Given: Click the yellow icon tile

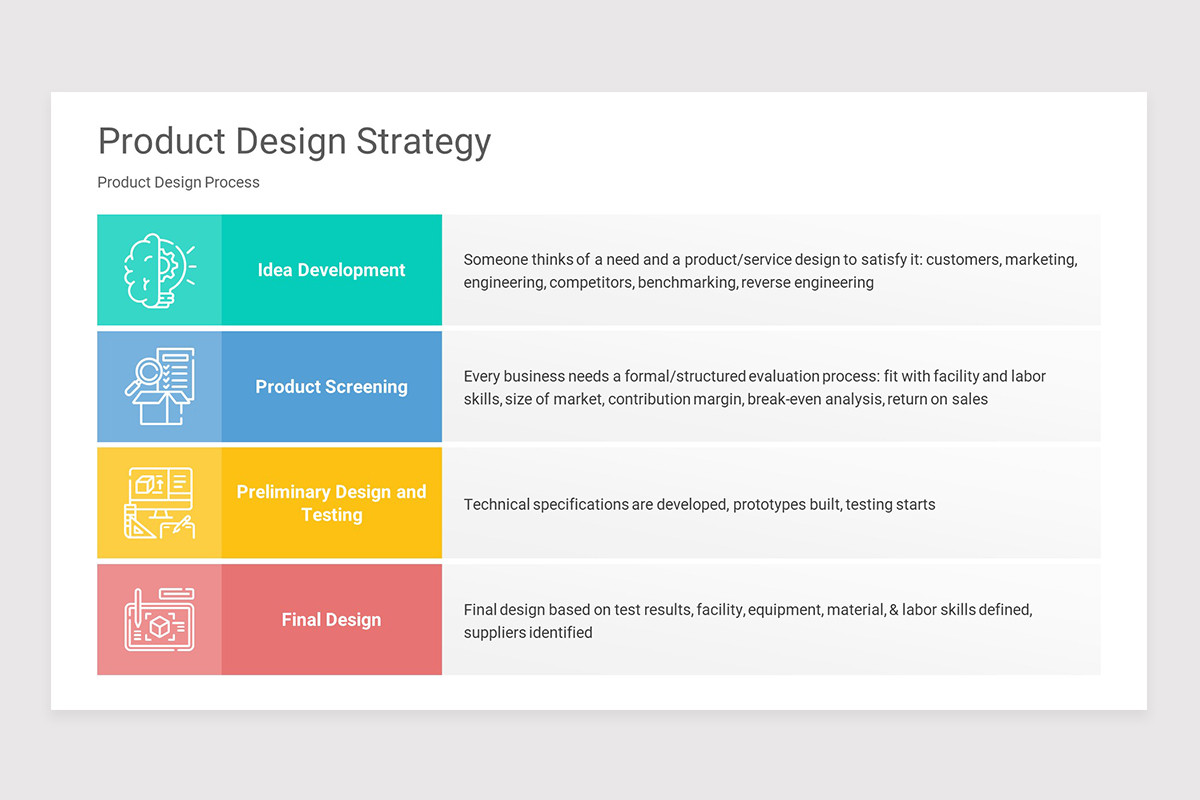Looking at the screenshot, I should 159,503.
